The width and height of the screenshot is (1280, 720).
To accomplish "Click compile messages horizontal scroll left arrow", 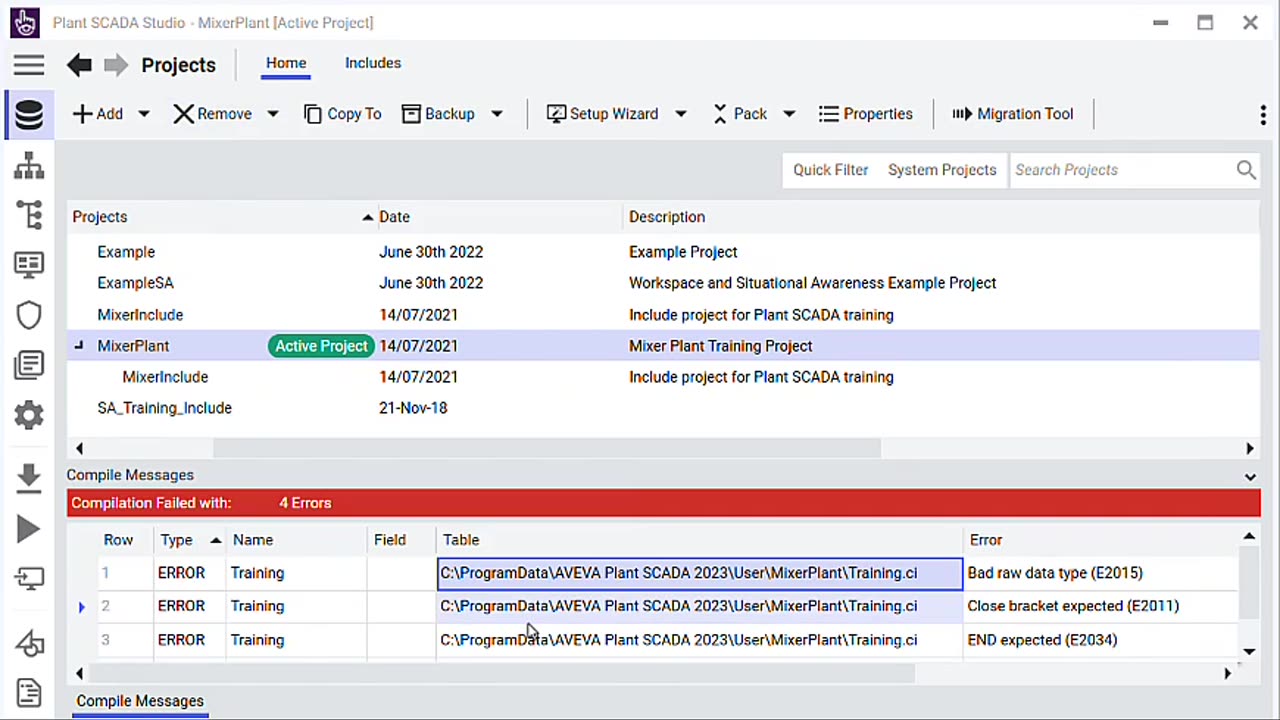I will 80,673.
